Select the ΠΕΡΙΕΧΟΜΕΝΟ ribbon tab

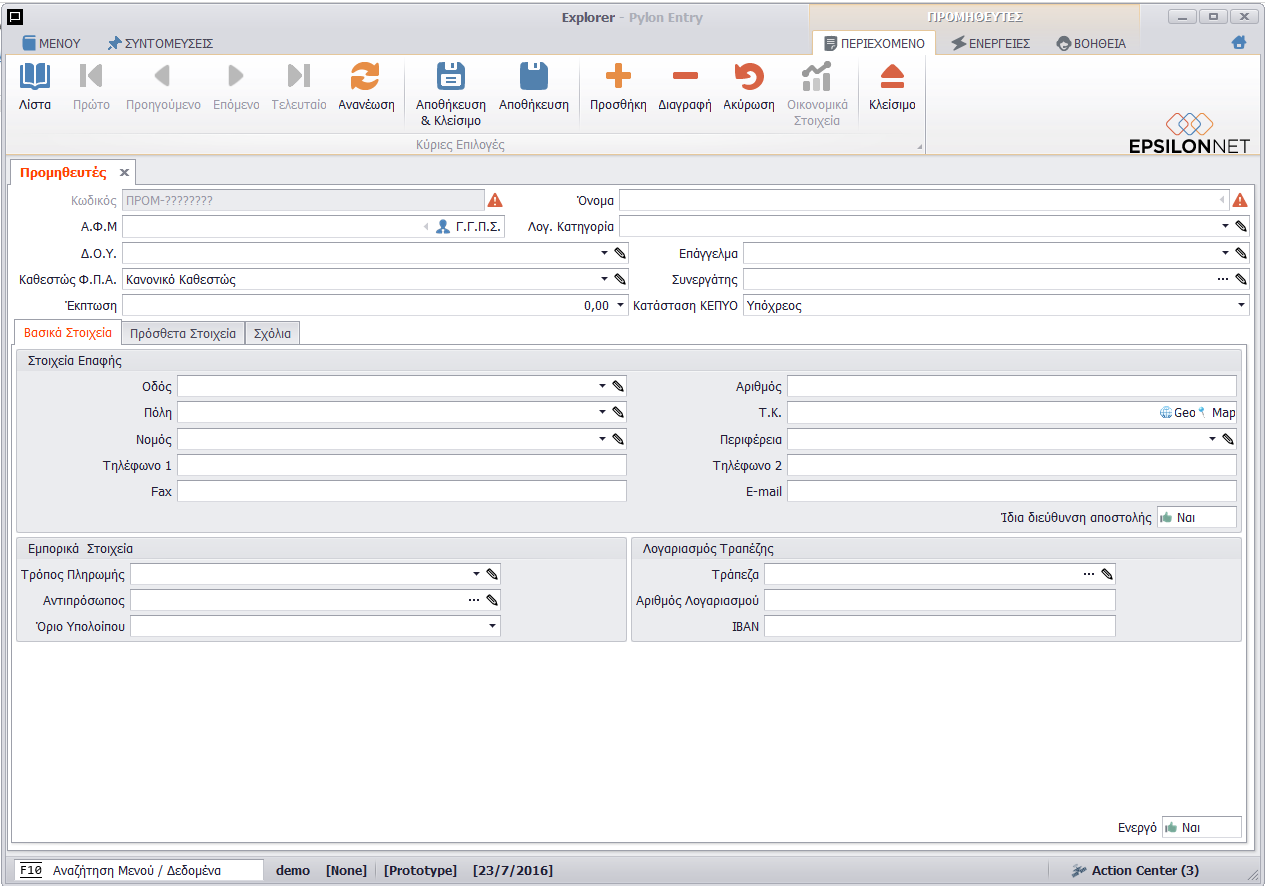click(874, 43)
